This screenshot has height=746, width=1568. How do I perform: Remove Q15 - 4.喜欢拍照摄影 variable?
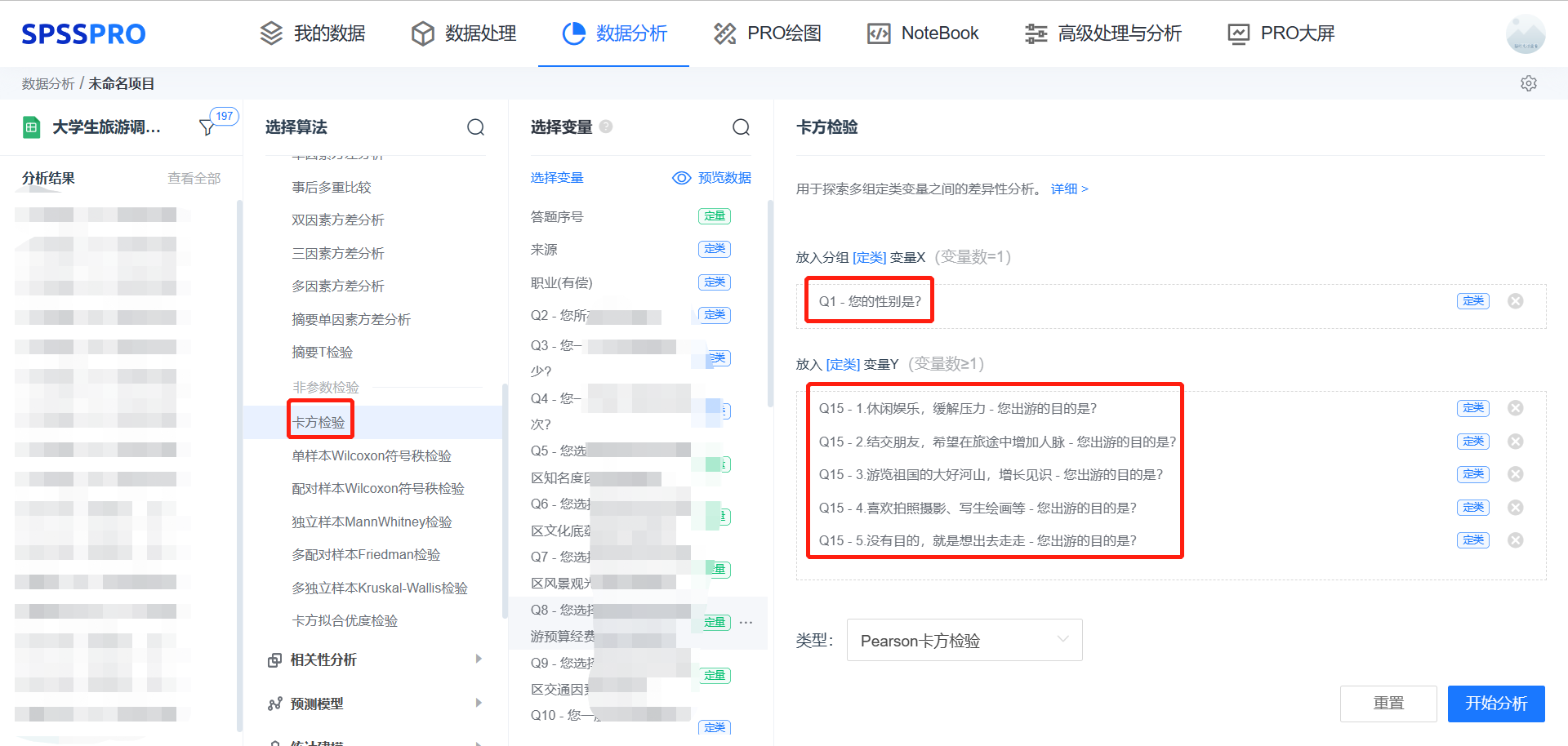1516,508
